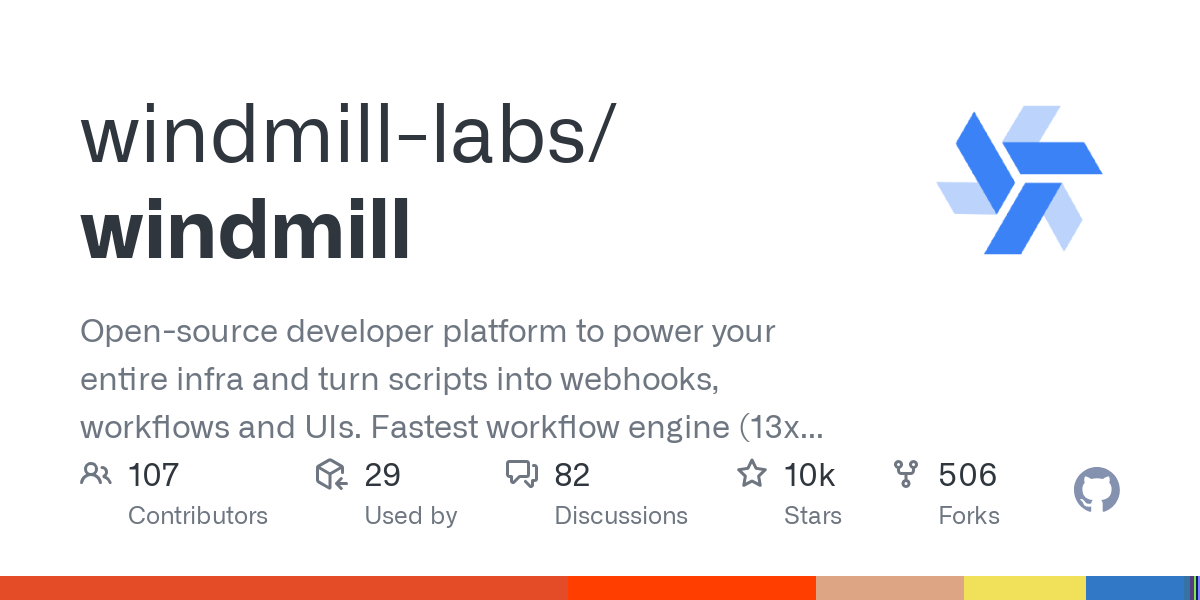Click the Used by package icon
This screenshot has width=1200, height=600.
[331, 474]
